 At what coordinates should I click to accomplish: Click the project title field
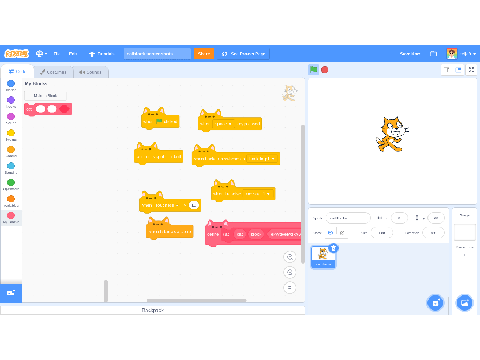click(157, 53)
